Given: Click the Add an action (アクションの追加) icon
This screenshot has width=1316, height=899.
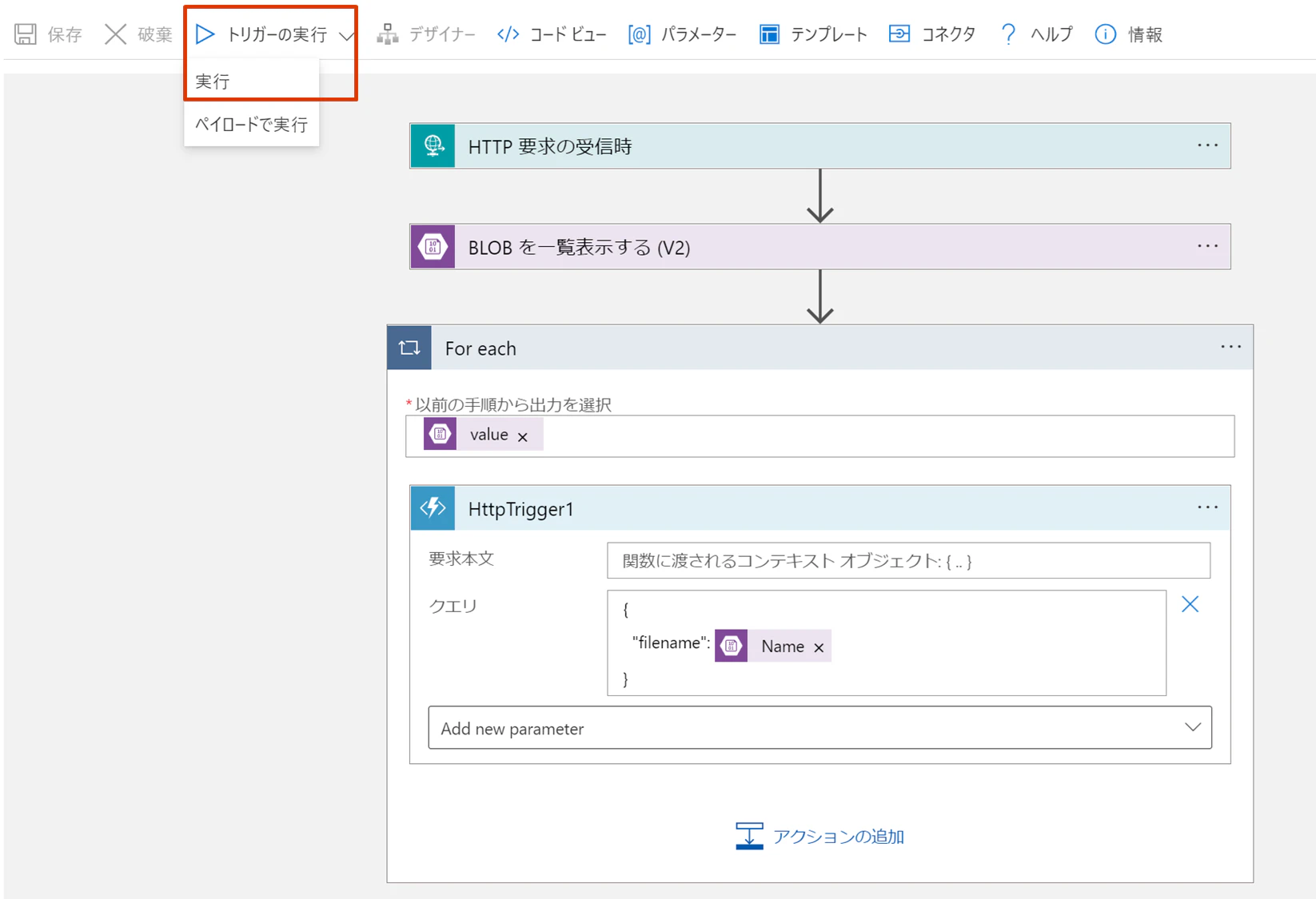Looking at the screenshot, I should pyautogui.click(x=749, y=836).
